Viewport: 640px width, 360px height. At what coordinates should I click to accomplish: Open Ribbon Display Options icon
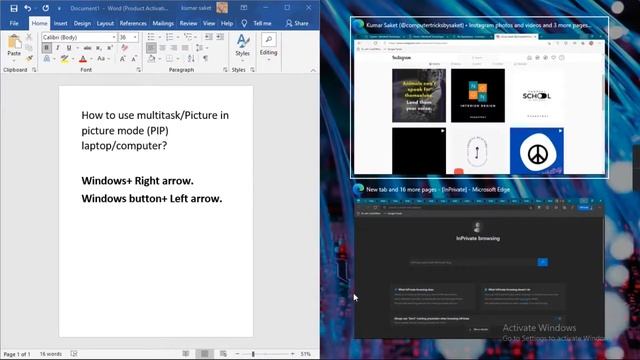244,8
